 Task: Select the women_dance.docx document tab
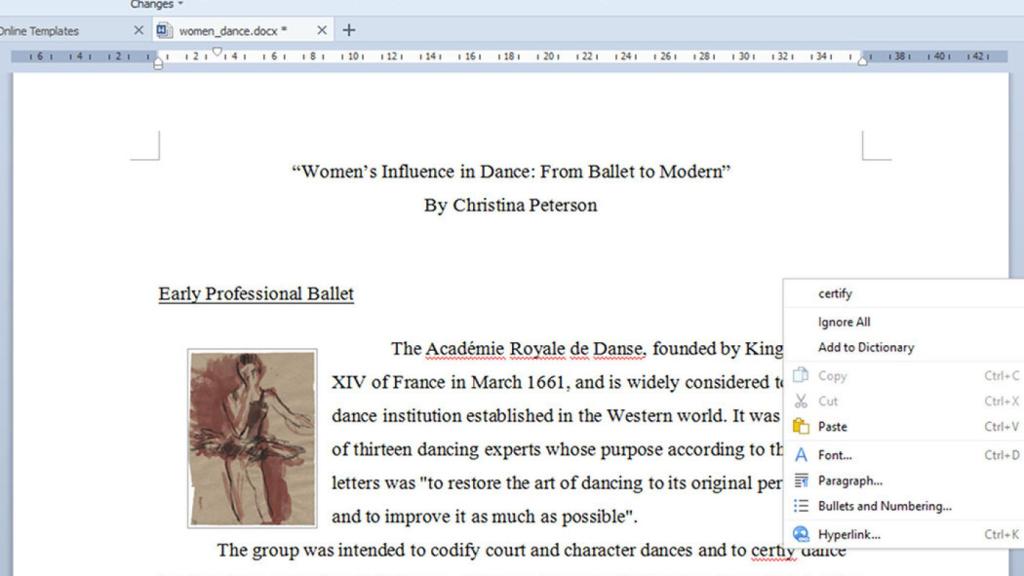(232, 31)
